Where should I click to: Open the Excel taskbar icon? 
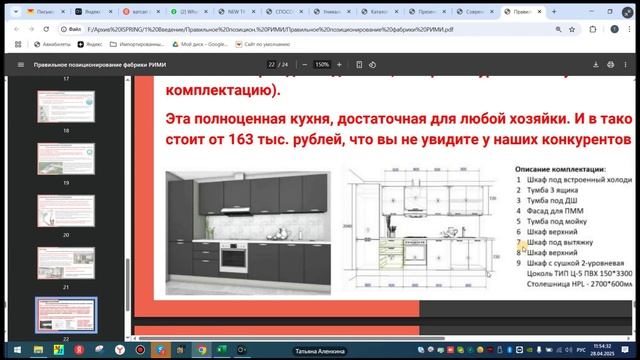[222, 350]
